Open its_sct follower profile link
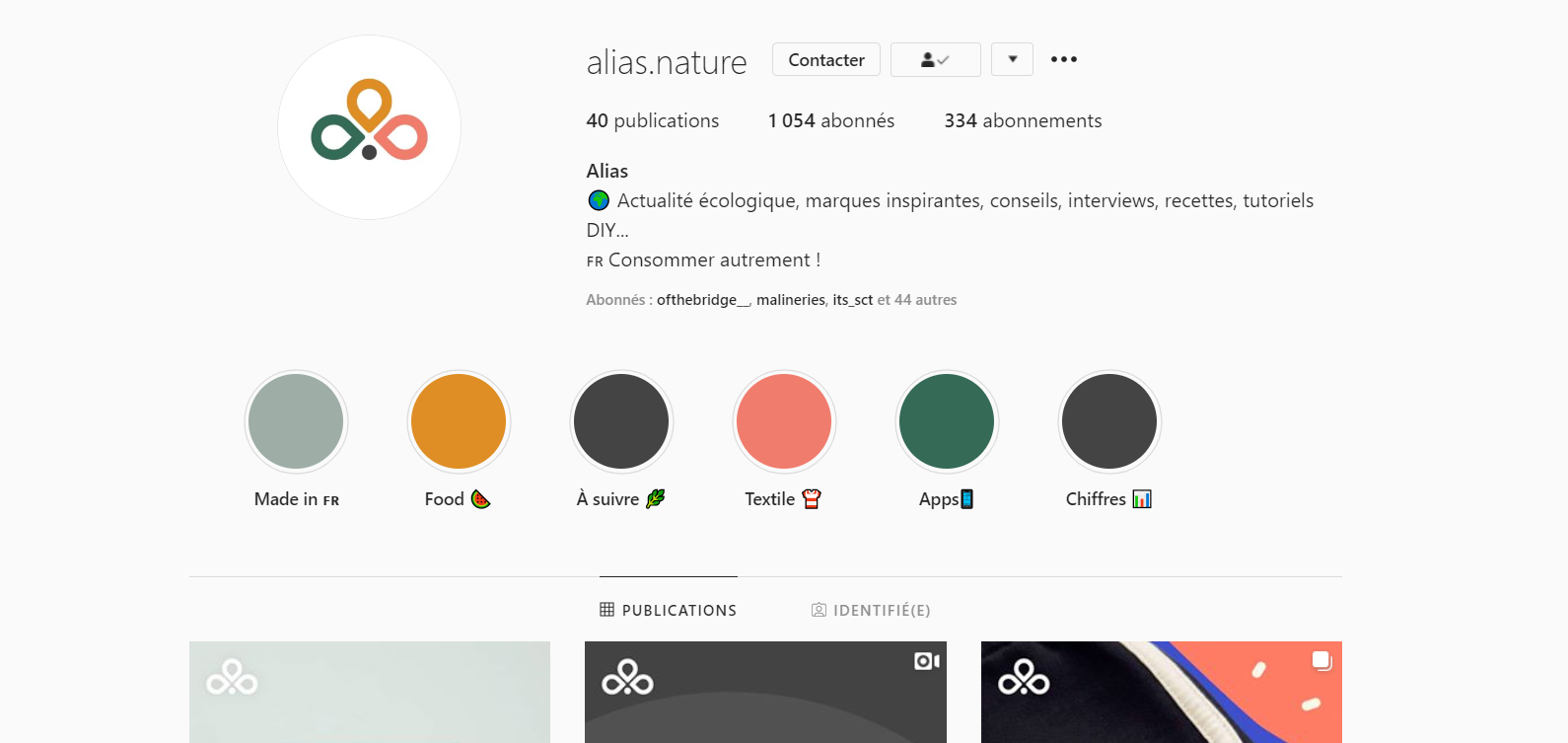 click(853, 300)
